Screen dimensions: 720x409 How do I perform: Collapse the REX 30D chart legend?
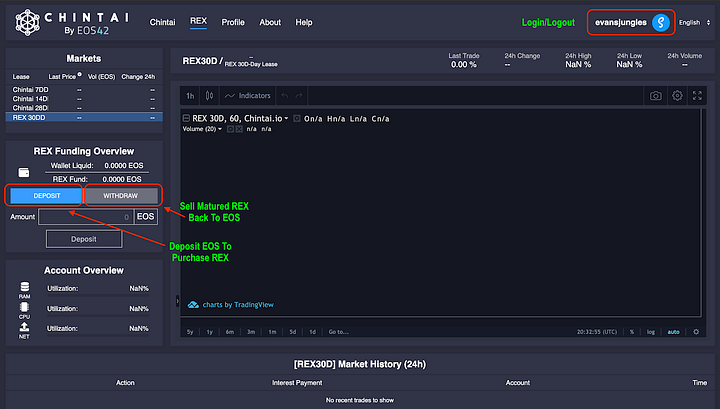186,118
